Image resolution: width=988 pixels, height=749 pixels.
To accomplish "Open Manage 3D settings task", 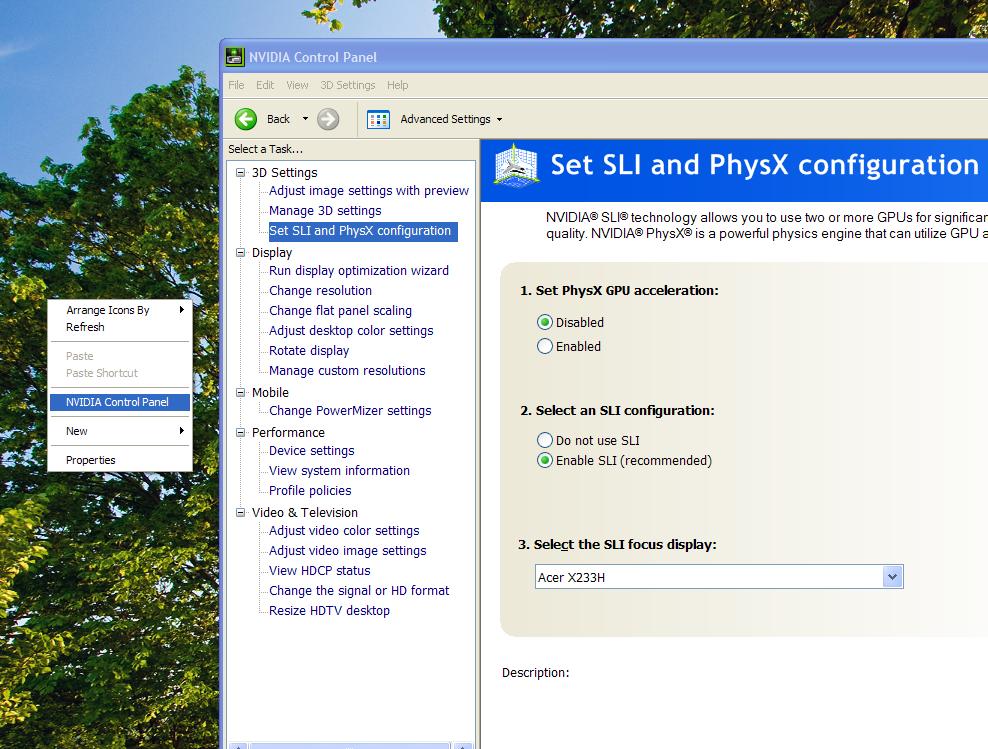I will (325, 210).
